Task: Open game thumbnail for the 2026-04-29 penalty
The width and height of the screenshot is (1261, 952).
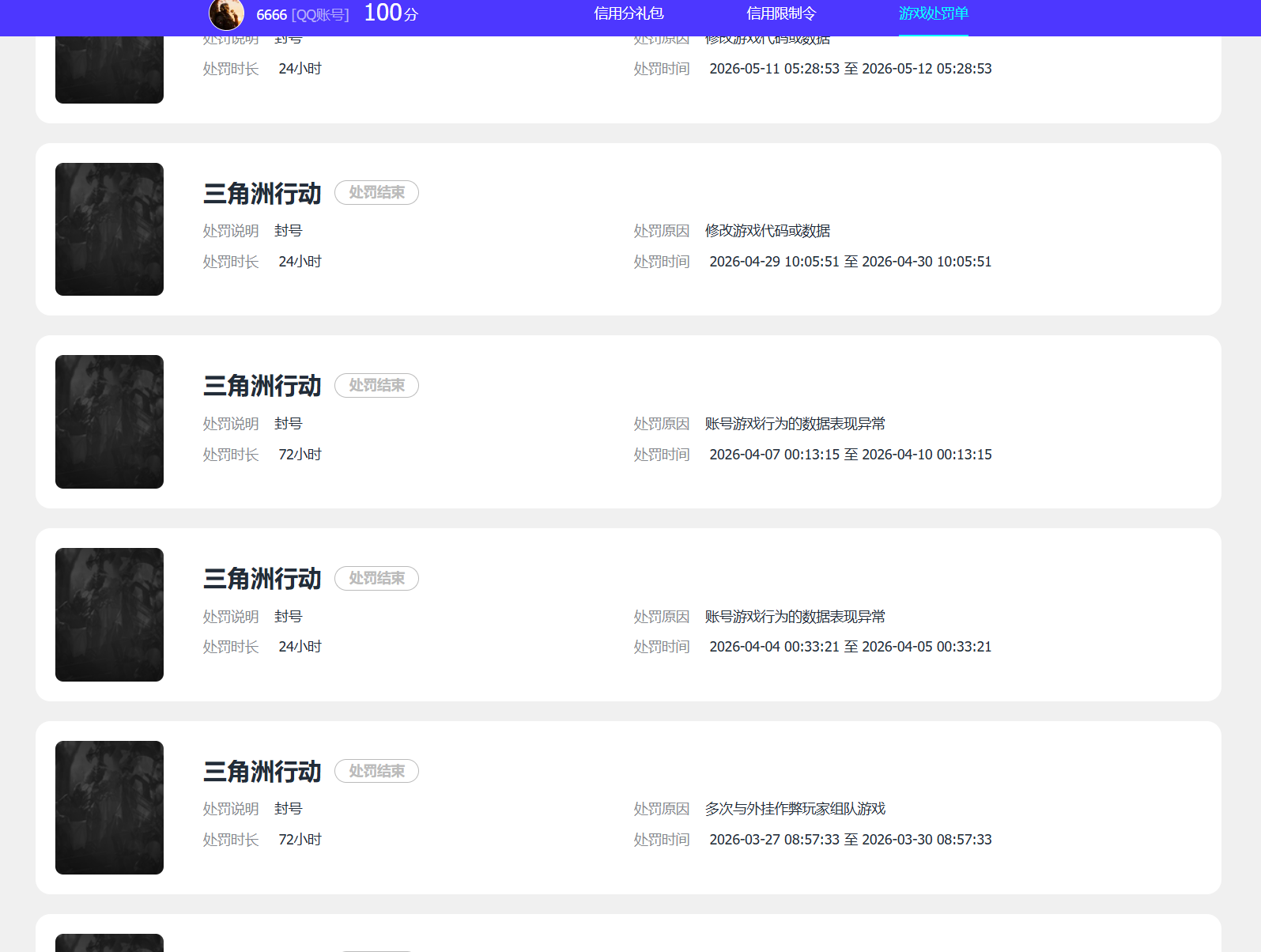Action: [x=109, y=229]
